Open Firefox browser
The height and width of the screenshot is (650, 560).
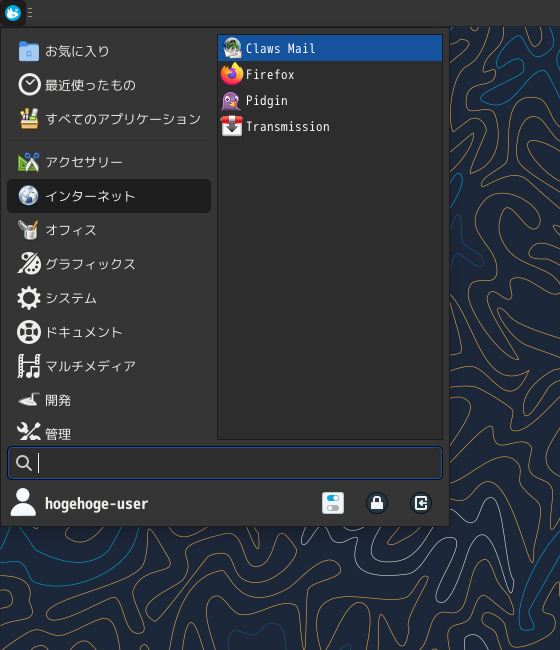pos(330,74)
